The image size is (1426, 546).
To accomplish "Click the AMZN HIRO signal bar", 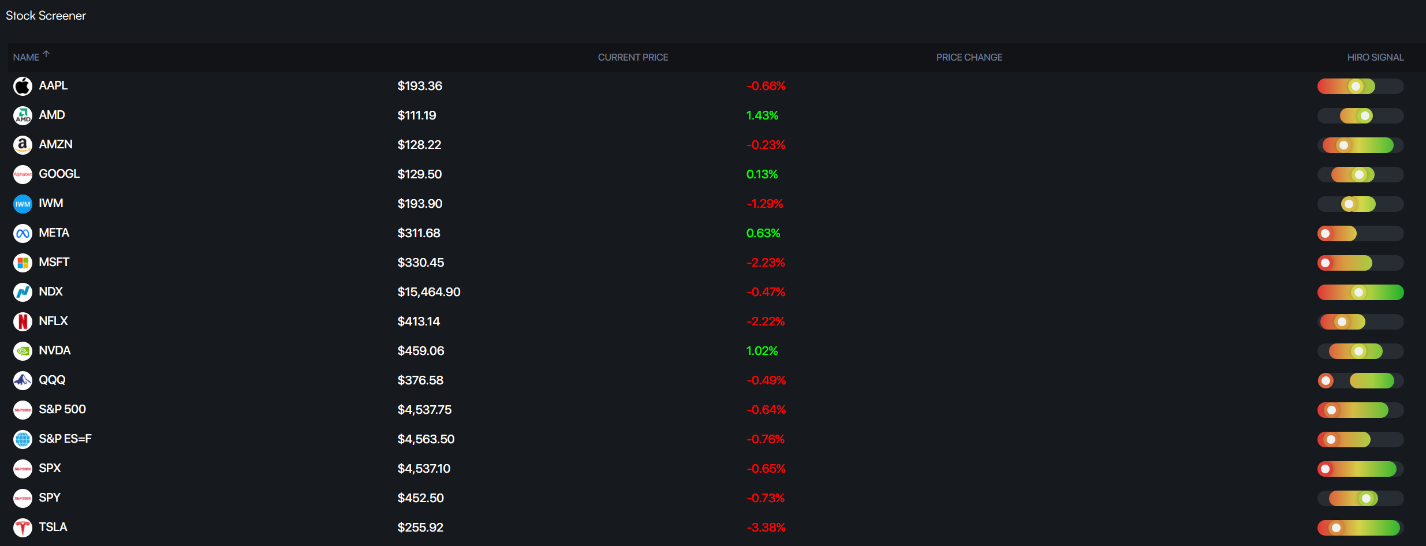I will [1361, 145].
